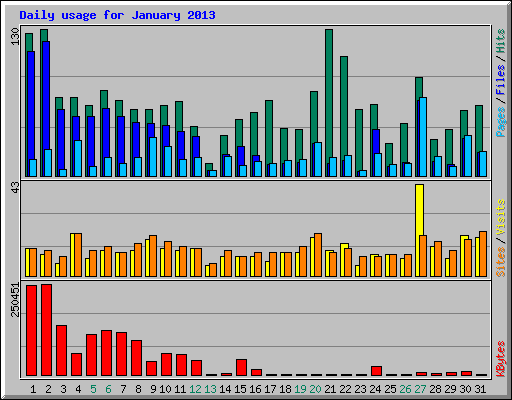Click the light blue Pages bar for day 4

(x=78, y=158)
